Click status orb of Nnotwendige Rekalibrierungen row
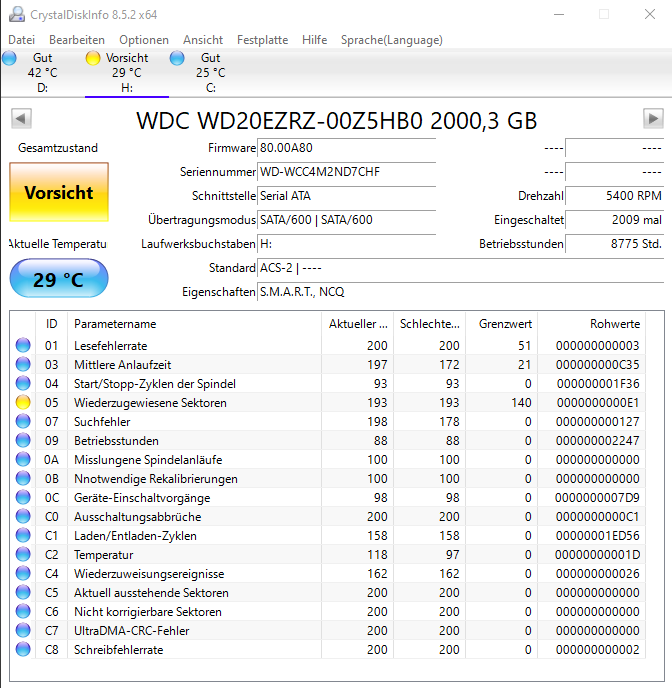 (x=23, y=478)
